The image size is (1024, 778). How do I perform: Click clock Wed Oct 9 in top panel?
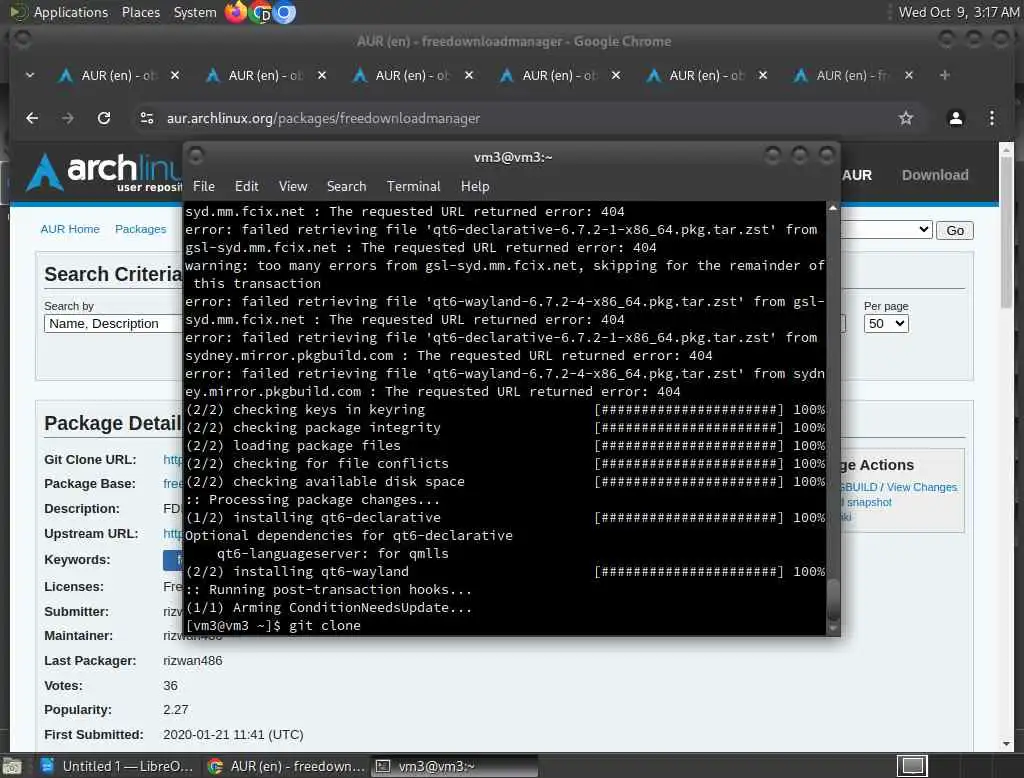(959, 12)
